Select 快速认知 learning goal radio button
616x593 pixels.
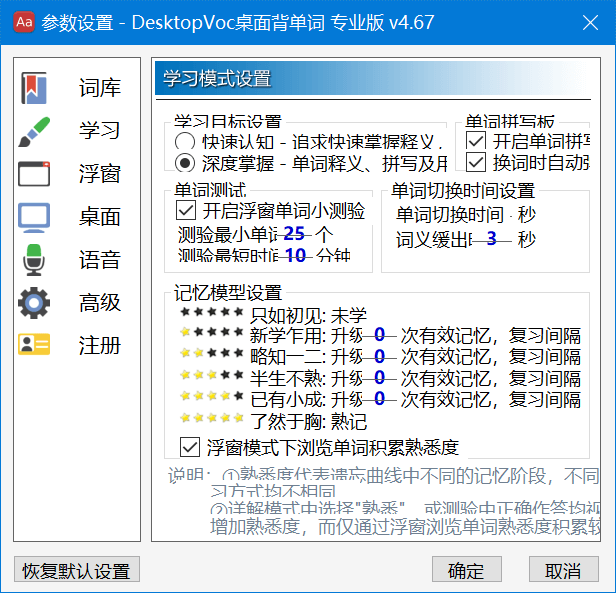coord(185,142)
